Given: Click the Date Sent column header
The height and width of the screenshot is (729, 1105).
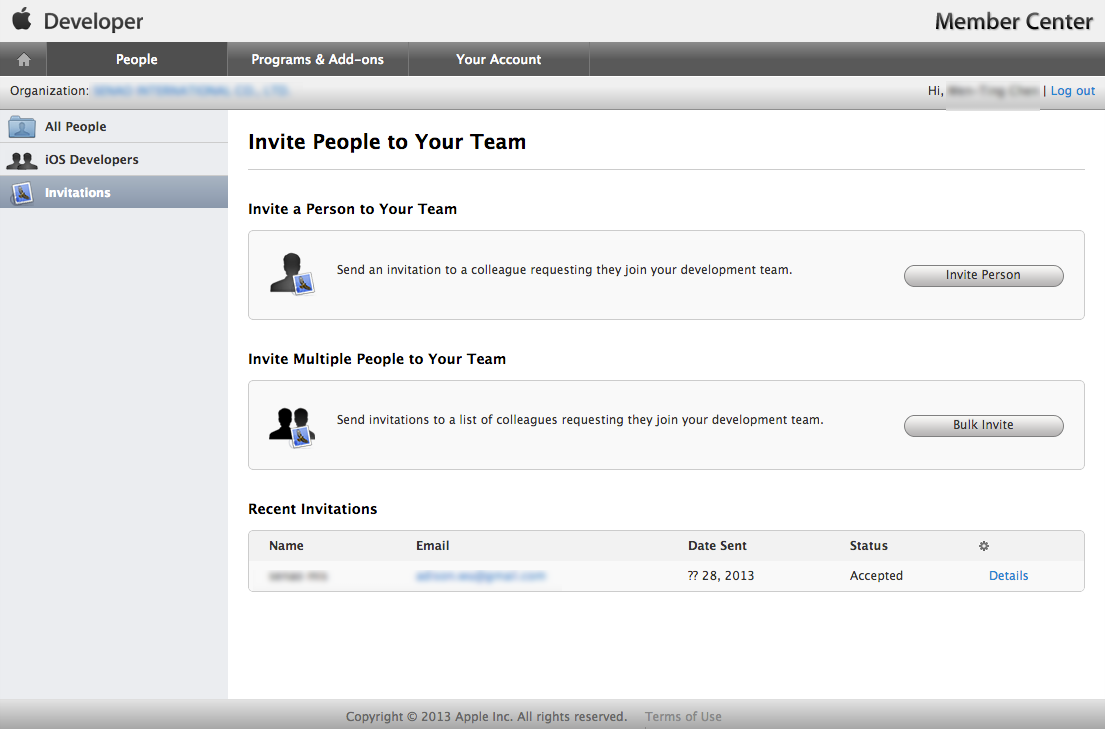Looking at the screenshot, I should 717,546.
